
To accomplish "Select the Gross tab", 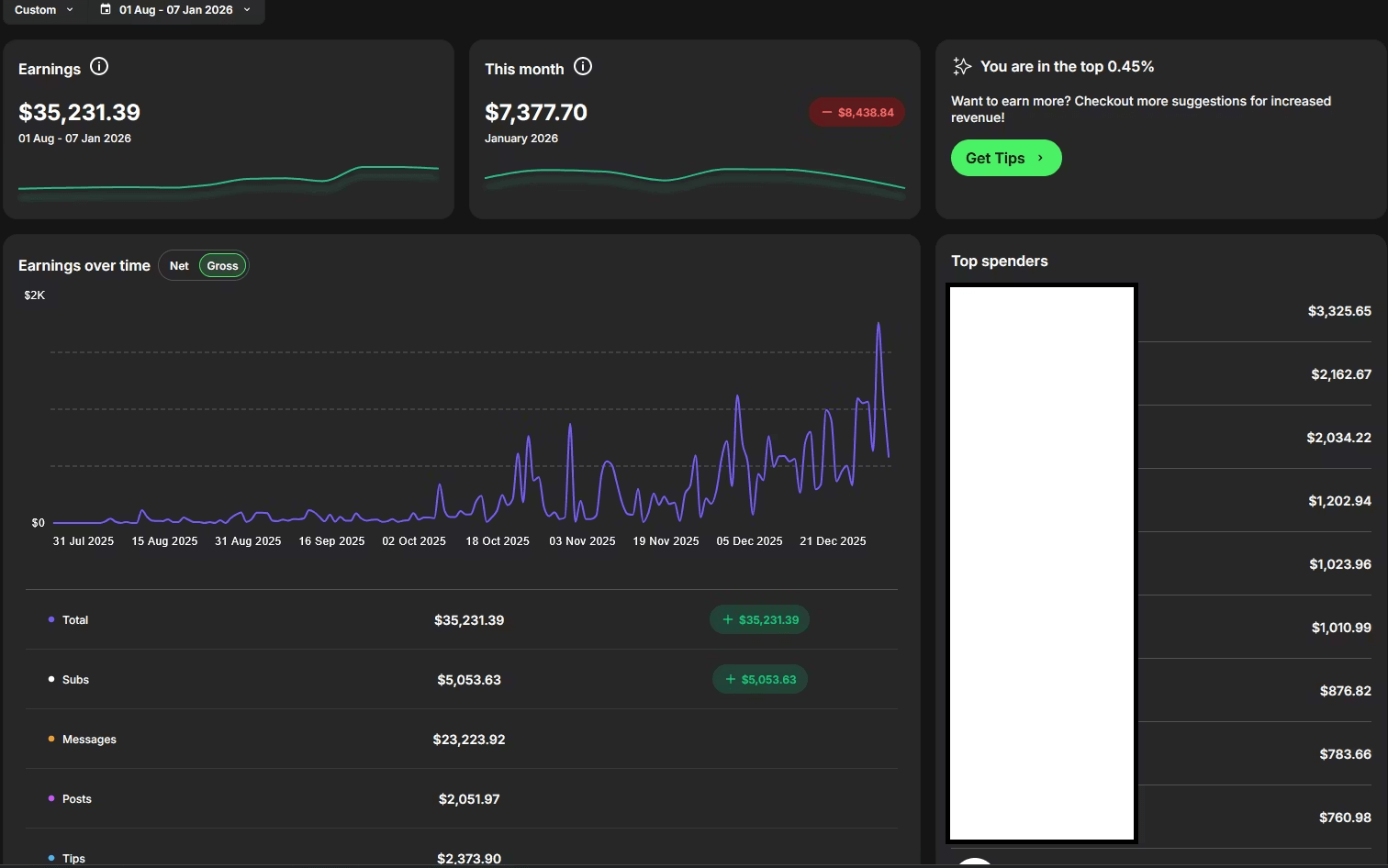I will (x=222, y=265).
